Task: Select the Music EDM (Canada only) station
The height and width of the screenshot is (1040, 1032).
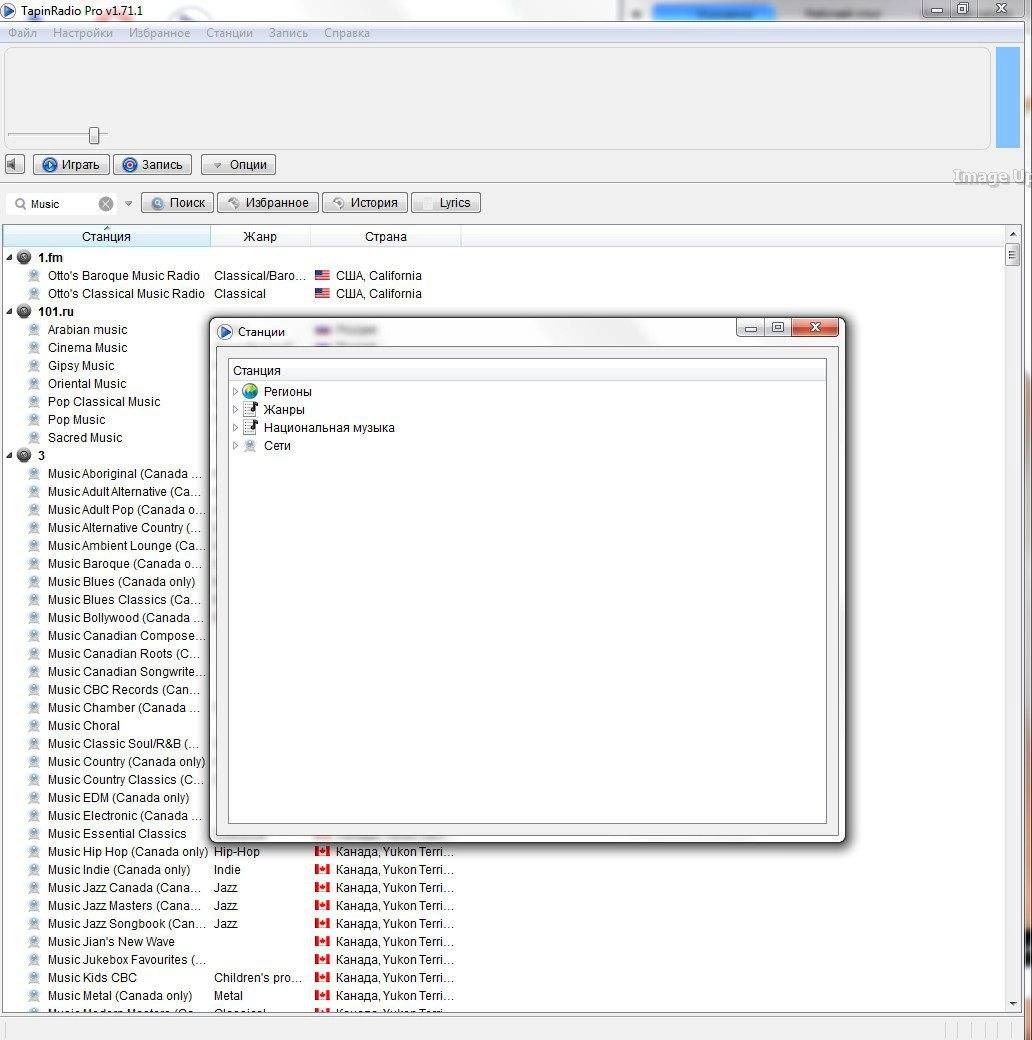Action: (x=118, y=798)
